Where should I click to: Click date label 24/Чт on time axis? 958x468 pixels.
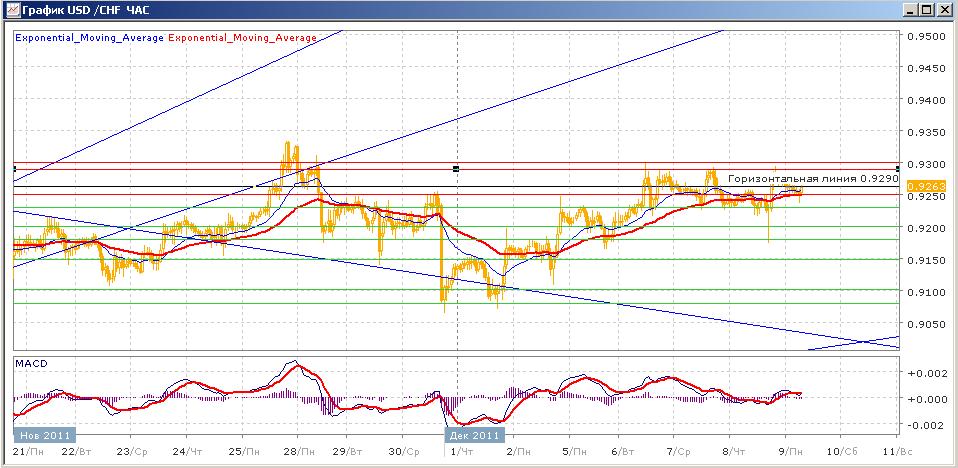point(189,451)
